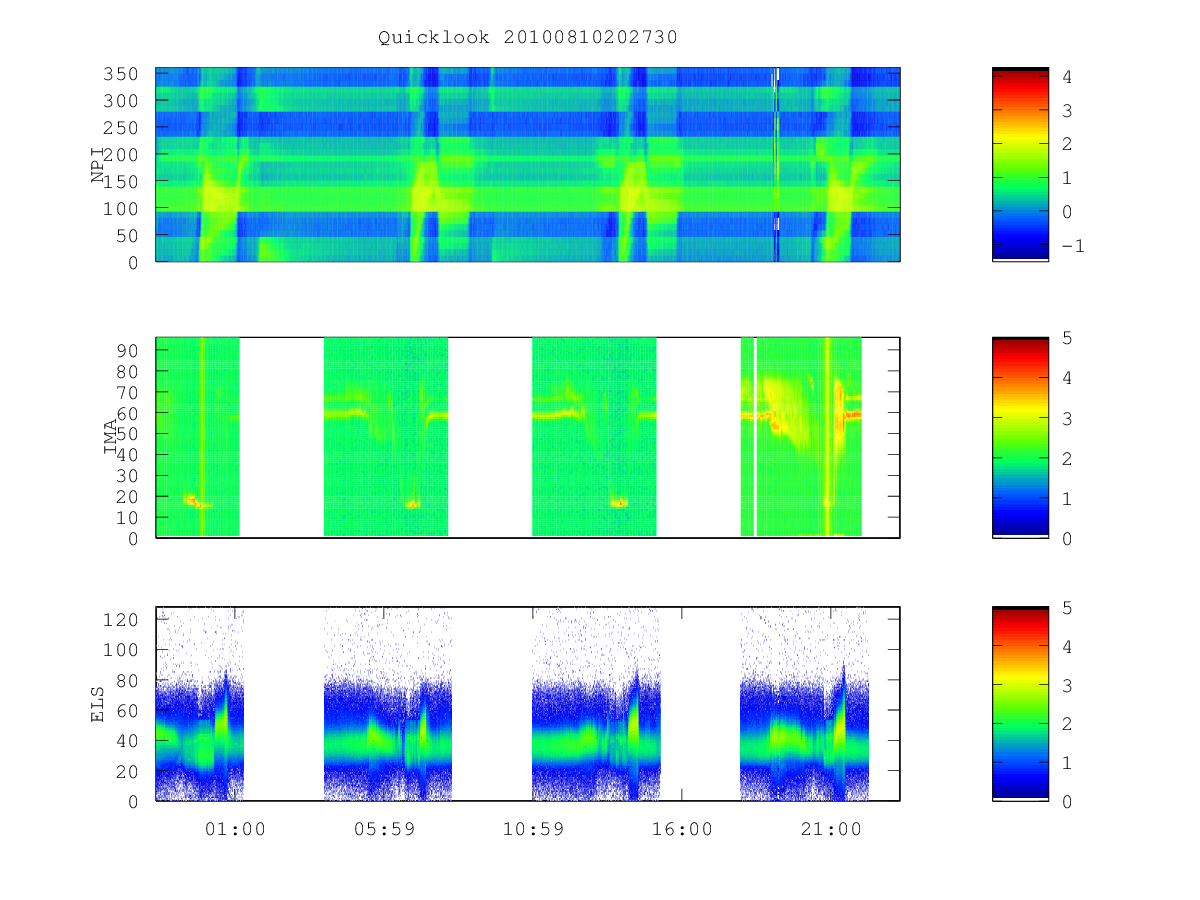Click the 3 label on IMA colorbar
This screenshot has height=900, width=1200.
pos(1066,418)
